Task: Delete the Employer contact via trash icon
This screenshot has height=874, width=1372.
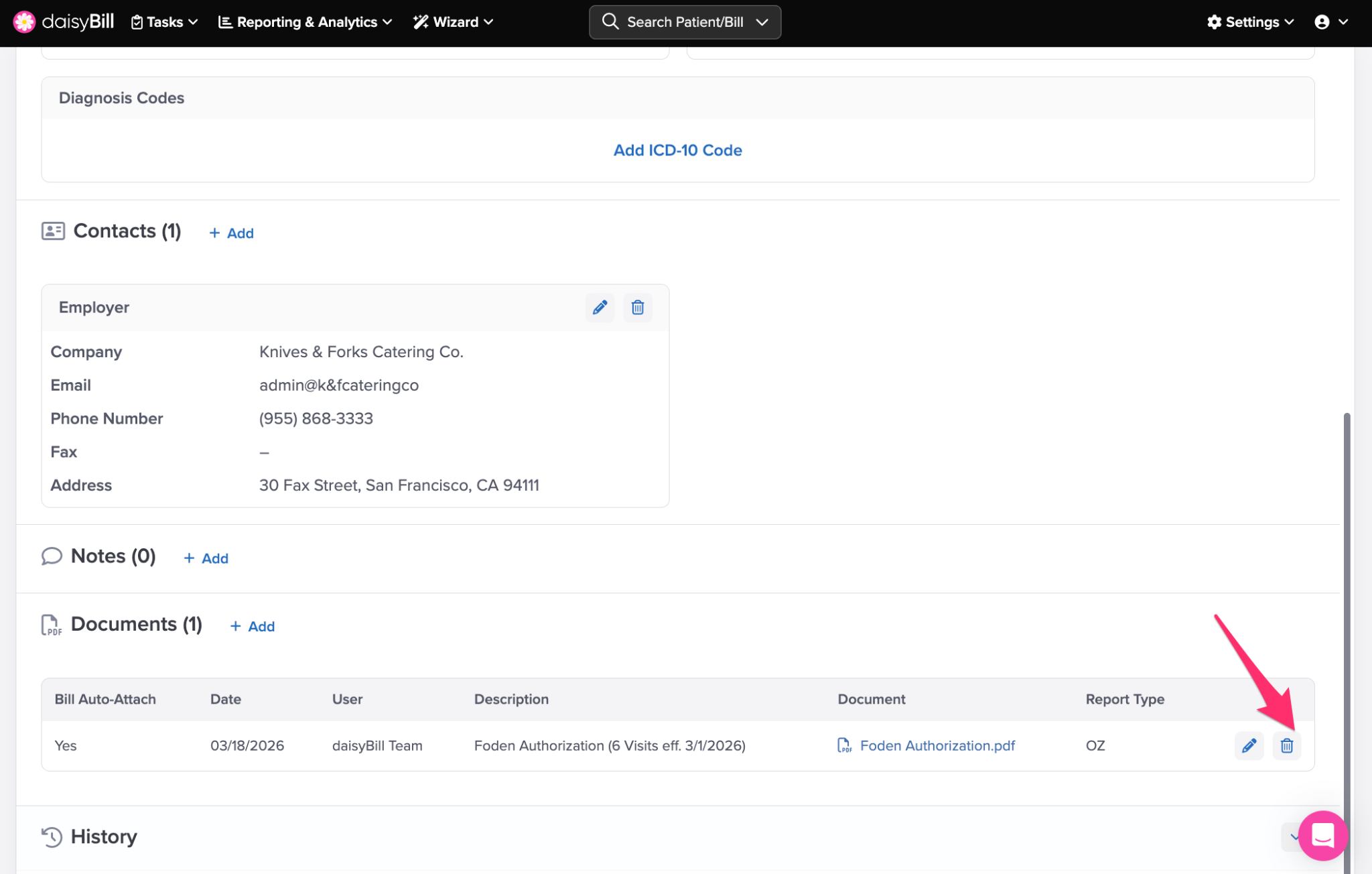Action: tap(638, 308)
